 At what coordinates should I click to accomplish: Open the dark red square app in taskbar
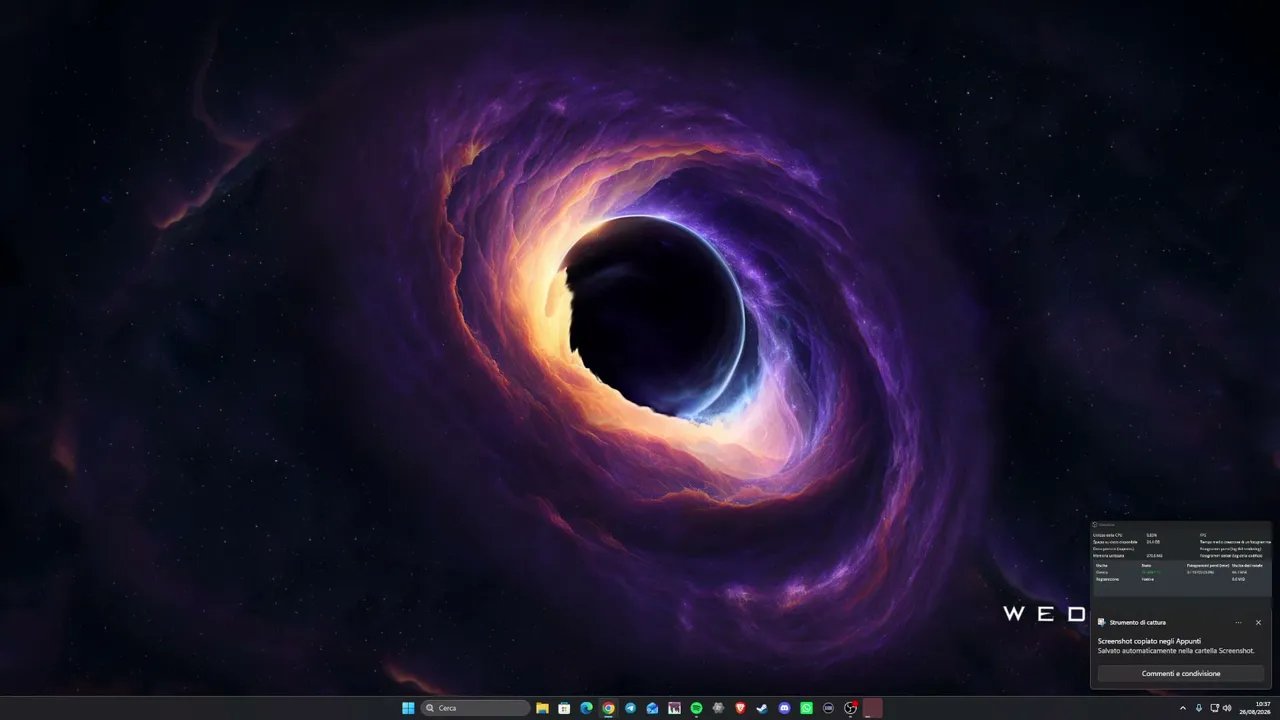point(873,708)
